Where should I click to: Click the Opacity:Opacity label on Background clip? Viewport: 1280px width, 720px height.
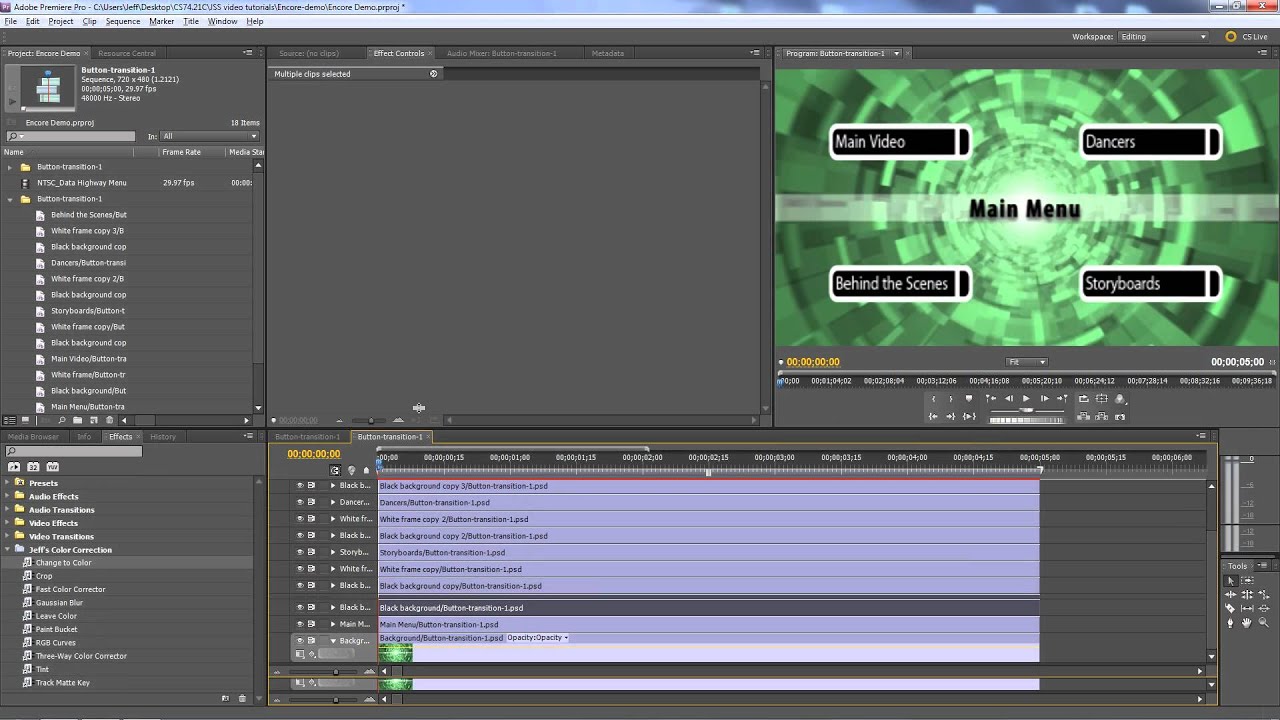point(537,638)
